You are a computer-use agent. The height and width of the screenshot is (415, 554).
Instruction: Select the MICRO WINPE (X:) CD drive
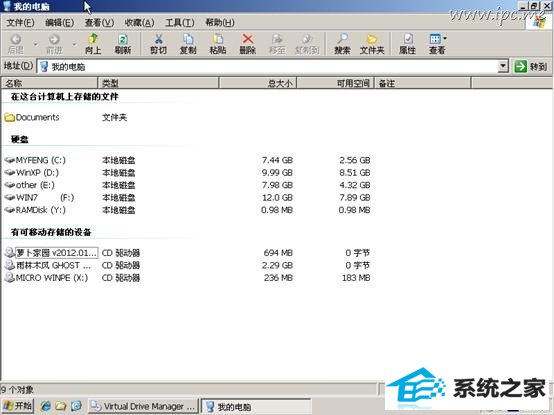46,278
